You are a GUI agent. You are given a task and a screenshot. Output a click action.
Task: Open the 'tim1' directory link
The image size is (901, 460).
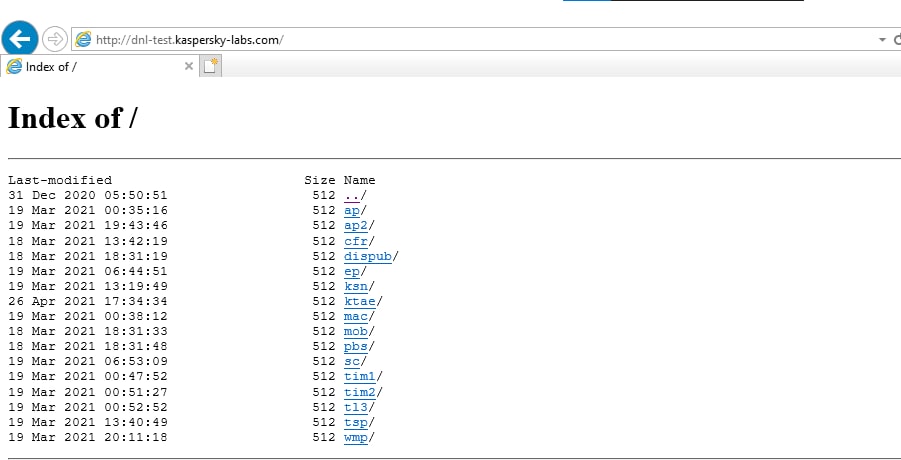point(360,376)
